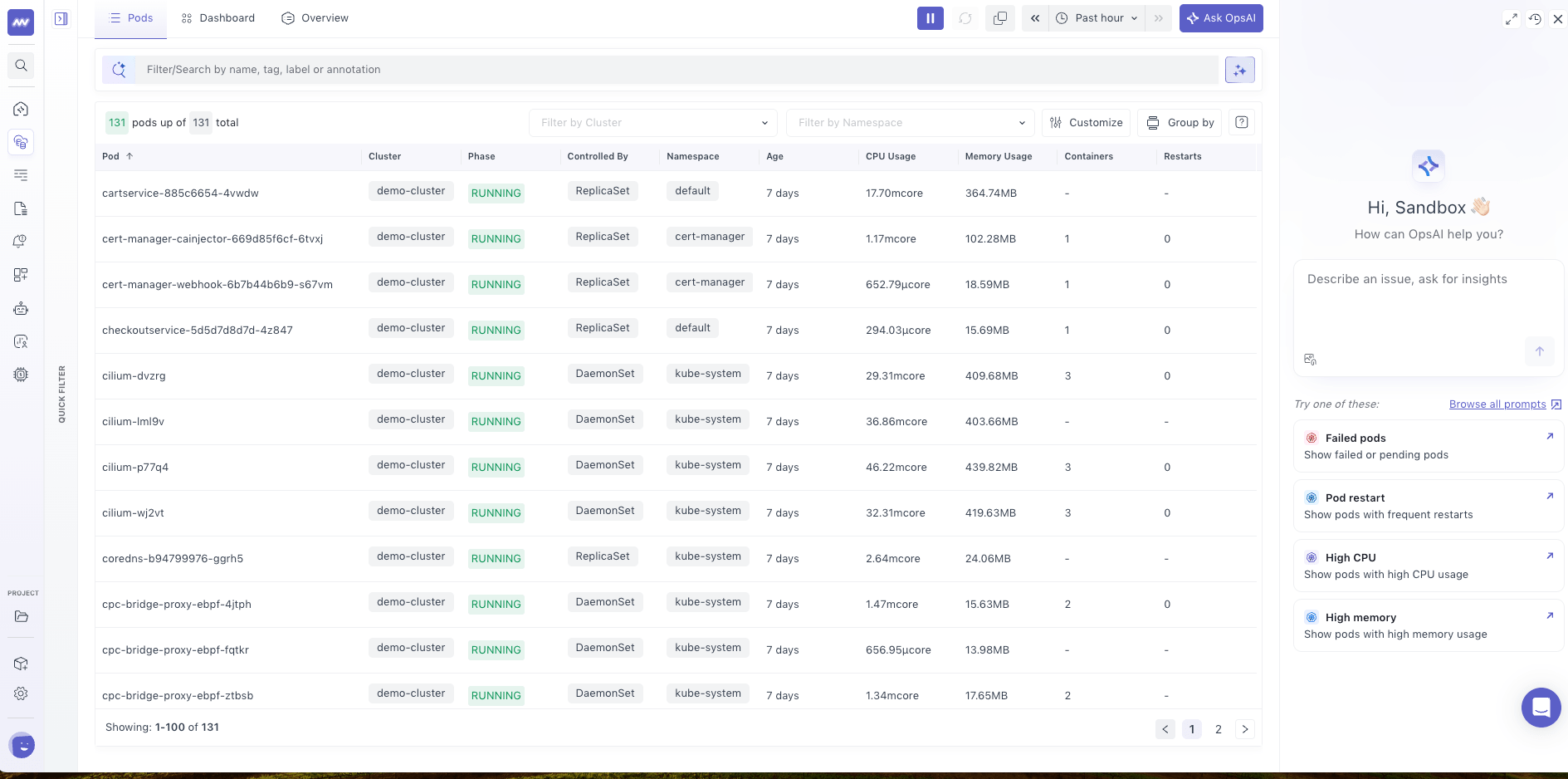Image resolution: width=1568 pixels, height=779 pixels.
Task: Select the High CPU prompt
Action: [1429, 566]
